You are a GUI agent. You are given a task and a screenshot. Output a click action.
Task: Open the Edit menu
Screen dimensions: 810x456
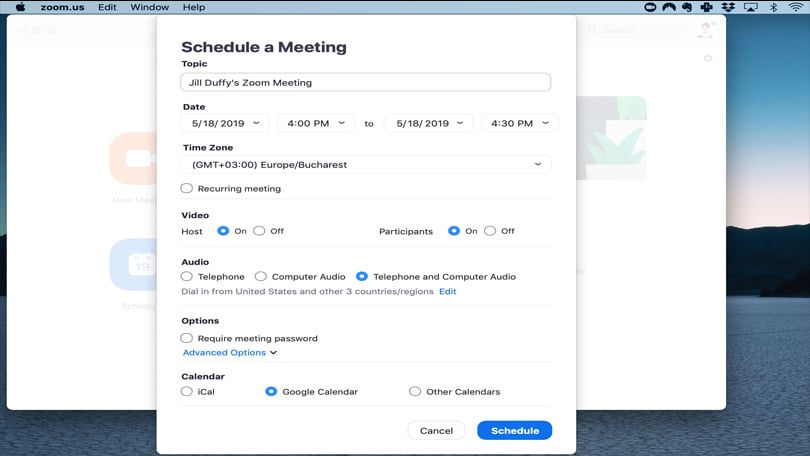point(107,7)
